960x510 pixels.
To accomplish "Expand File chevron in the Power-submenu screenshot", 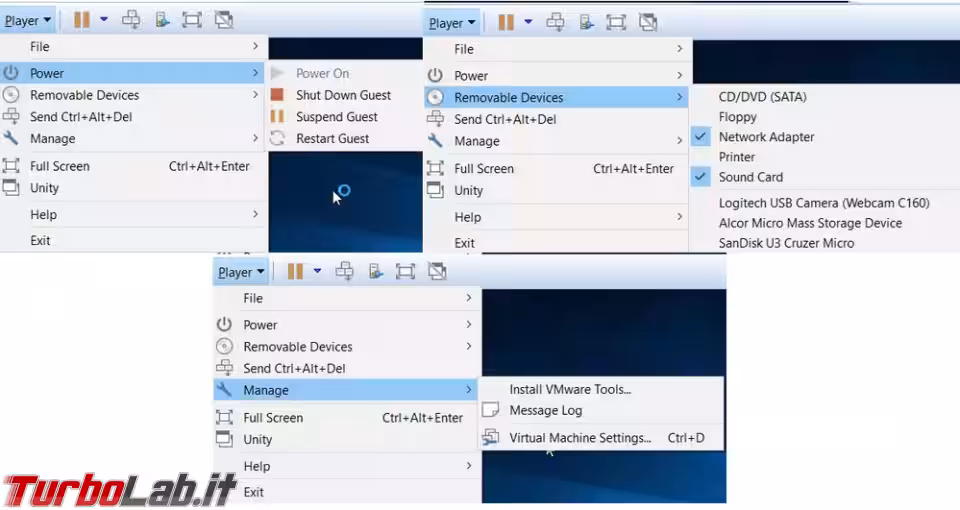I will (255, 47).
